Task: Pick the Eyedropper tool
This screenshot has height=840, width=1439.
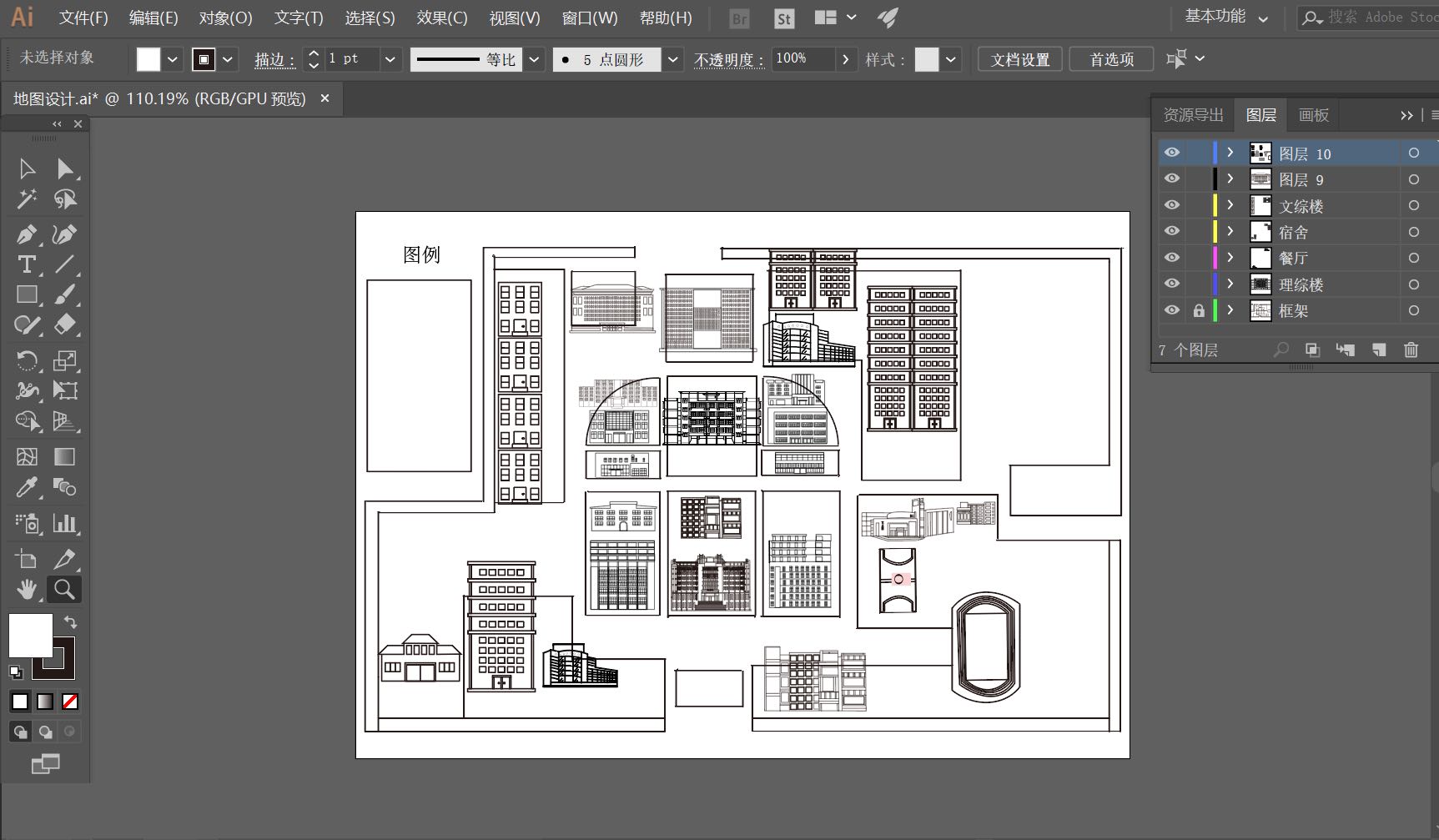Action: click(x=26, y=487)
